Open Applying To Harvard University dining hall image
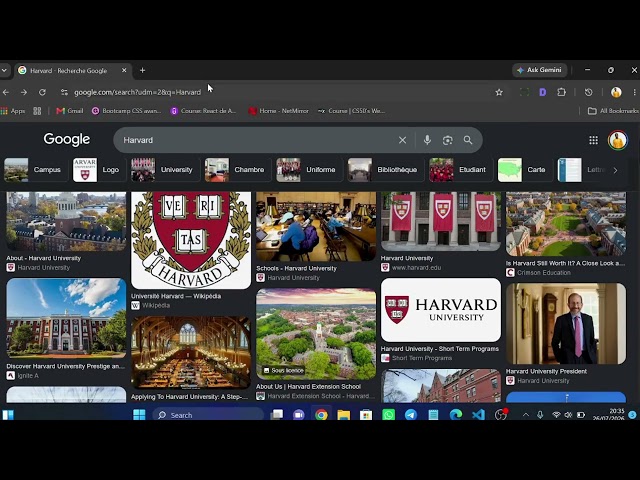Viewport: 640px width, 480px height. coord(191,352)
